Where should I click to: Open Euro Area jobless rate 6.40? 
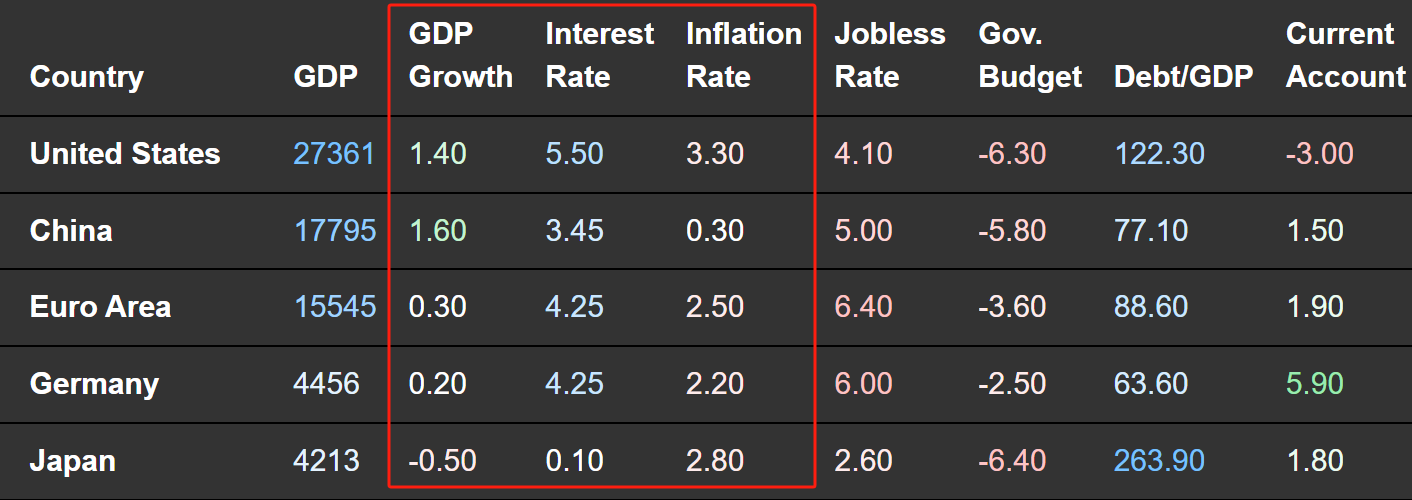point(864,307)
